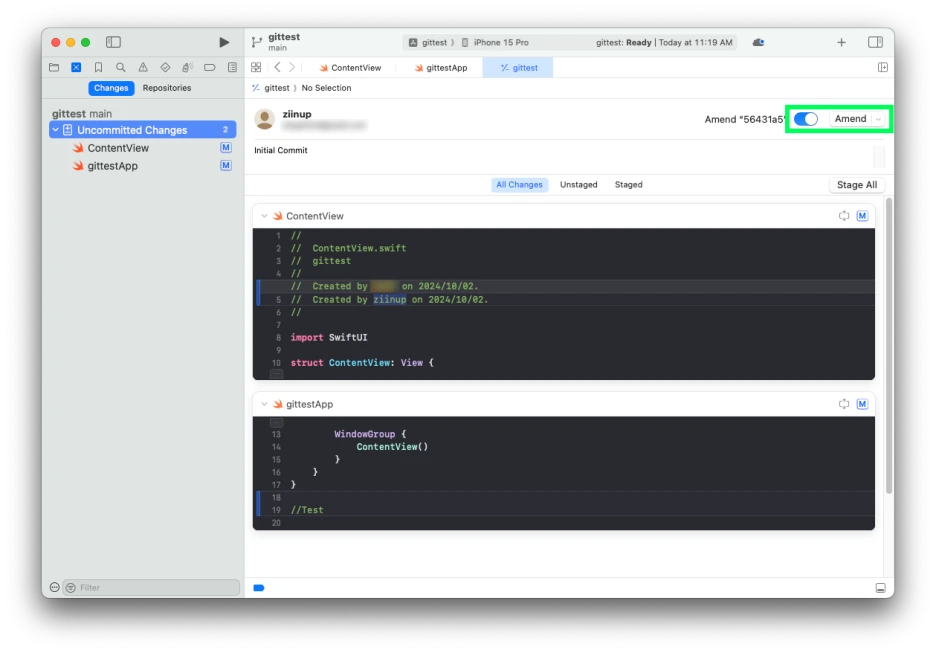
Task: Open the Breakpoint navigator icon
Action: click(210, 67)
